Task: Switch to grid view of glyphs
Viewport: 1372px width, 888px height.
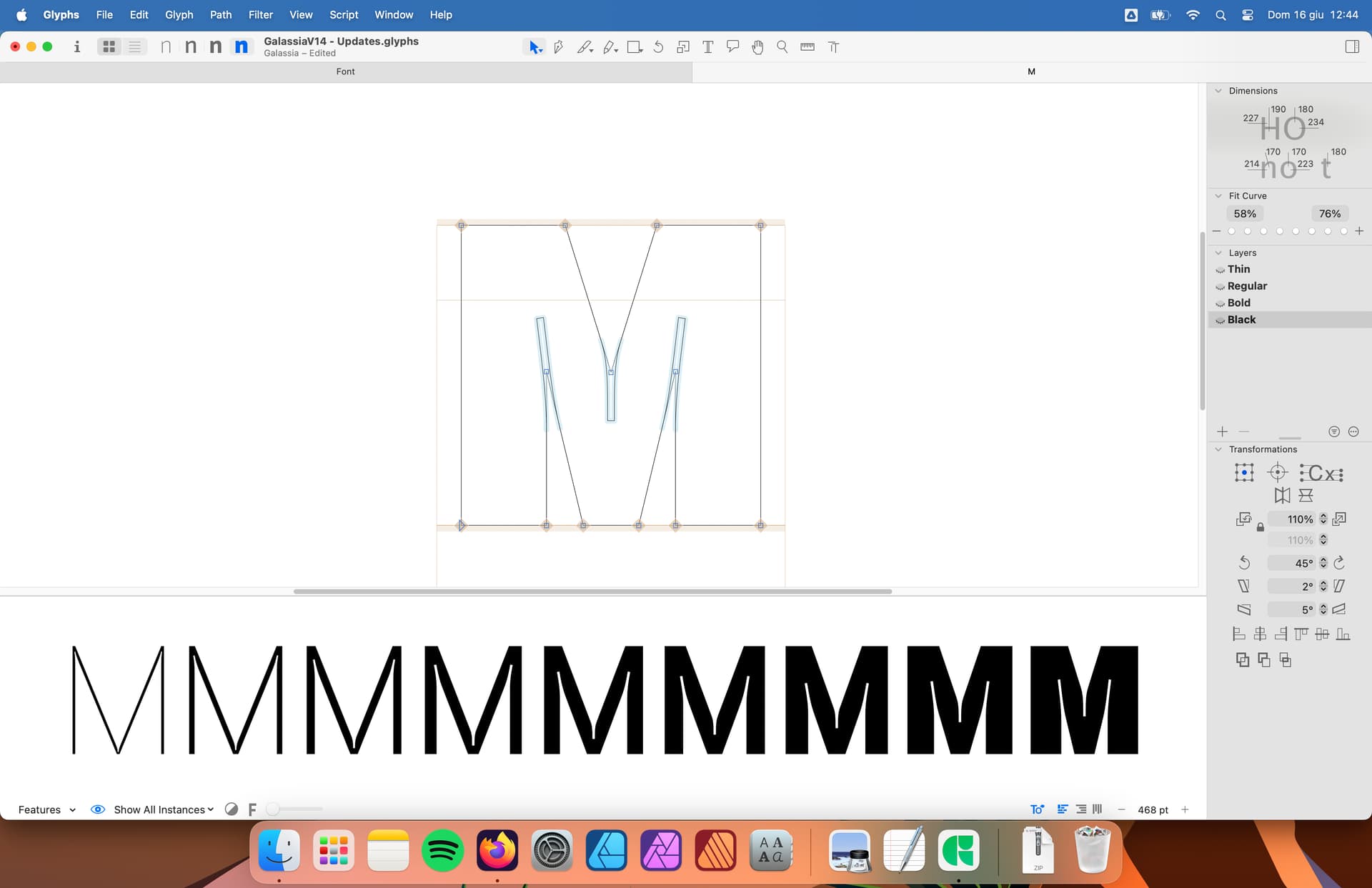Action: (x=109, y=47)
